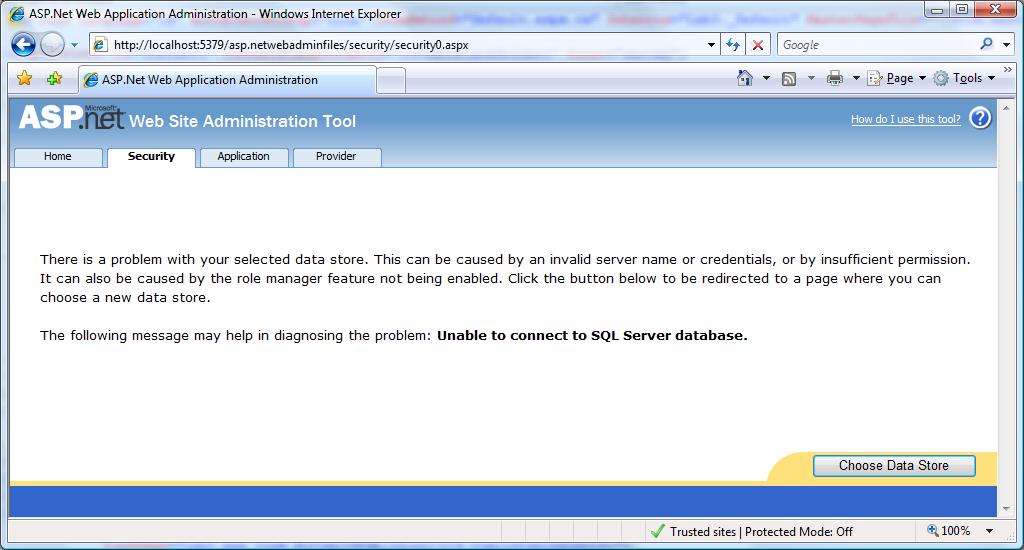The width and height of the screenshot is (1024, 550).
Task: Switch to the Home tab
Action: [x=57, y=157]
